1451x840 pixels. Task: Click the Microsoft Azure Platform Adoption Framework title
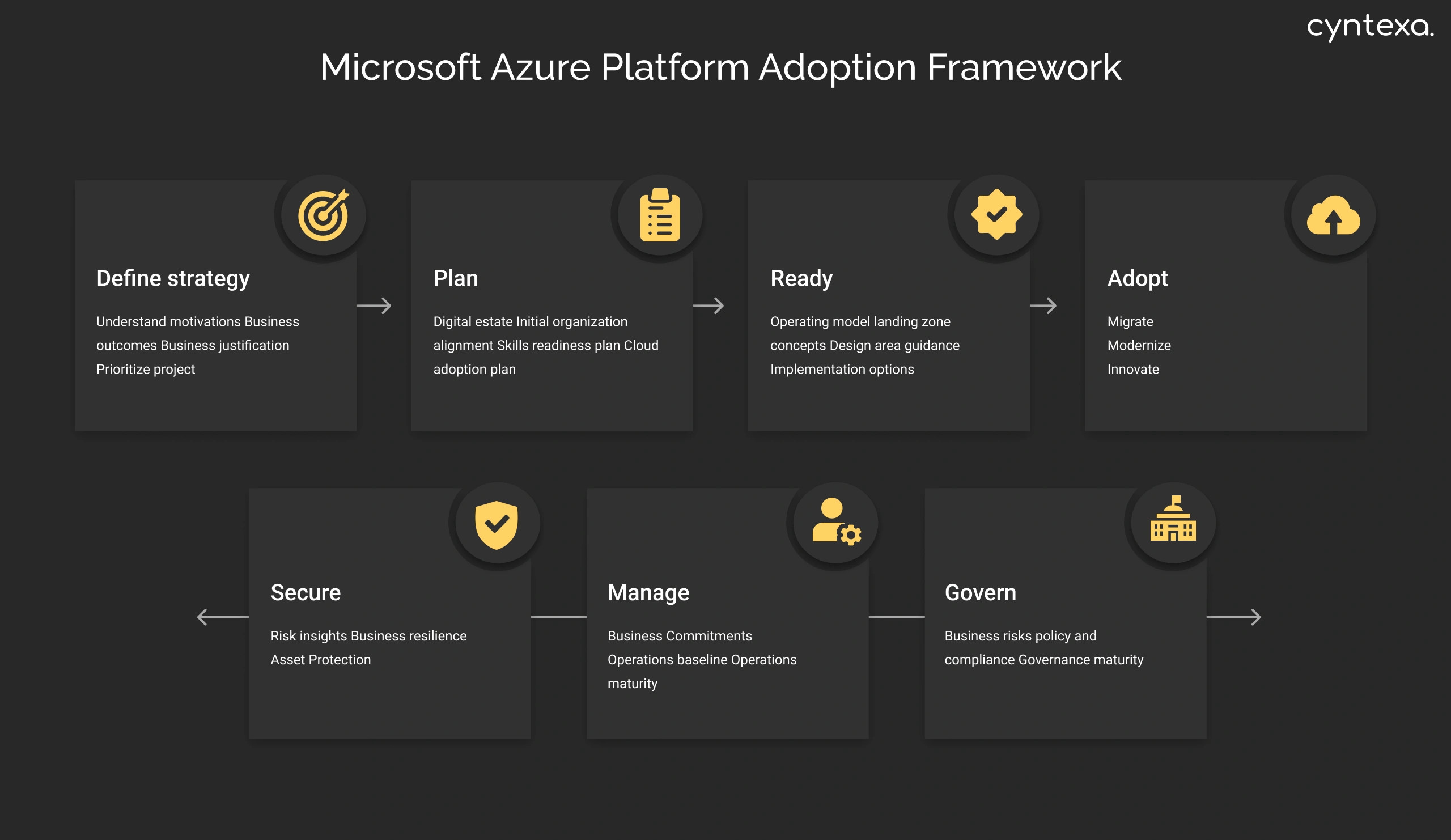(x=719, y=68)
